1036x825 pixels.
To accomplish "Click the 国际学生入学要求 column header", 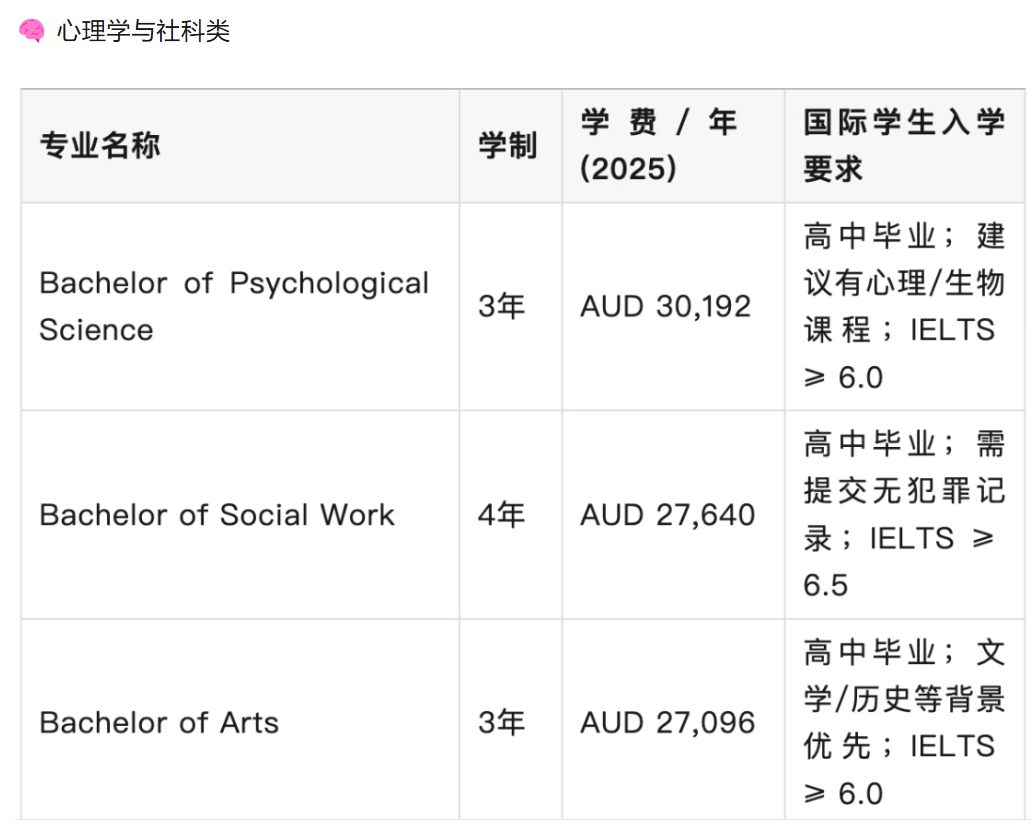I will [x=904, y=146].
